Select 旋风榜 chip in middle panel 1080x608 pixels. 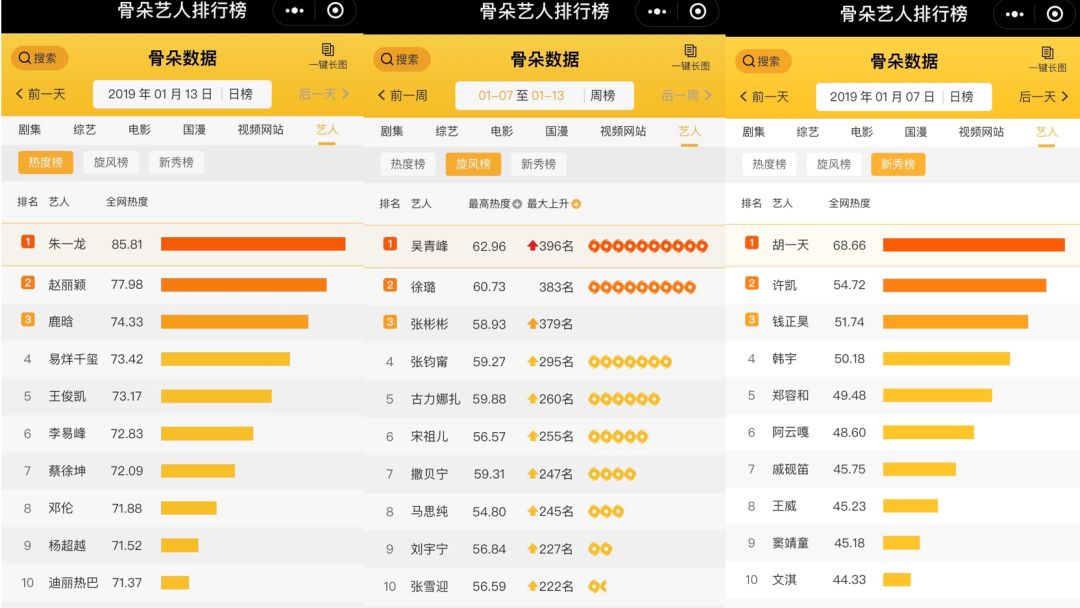473,164
